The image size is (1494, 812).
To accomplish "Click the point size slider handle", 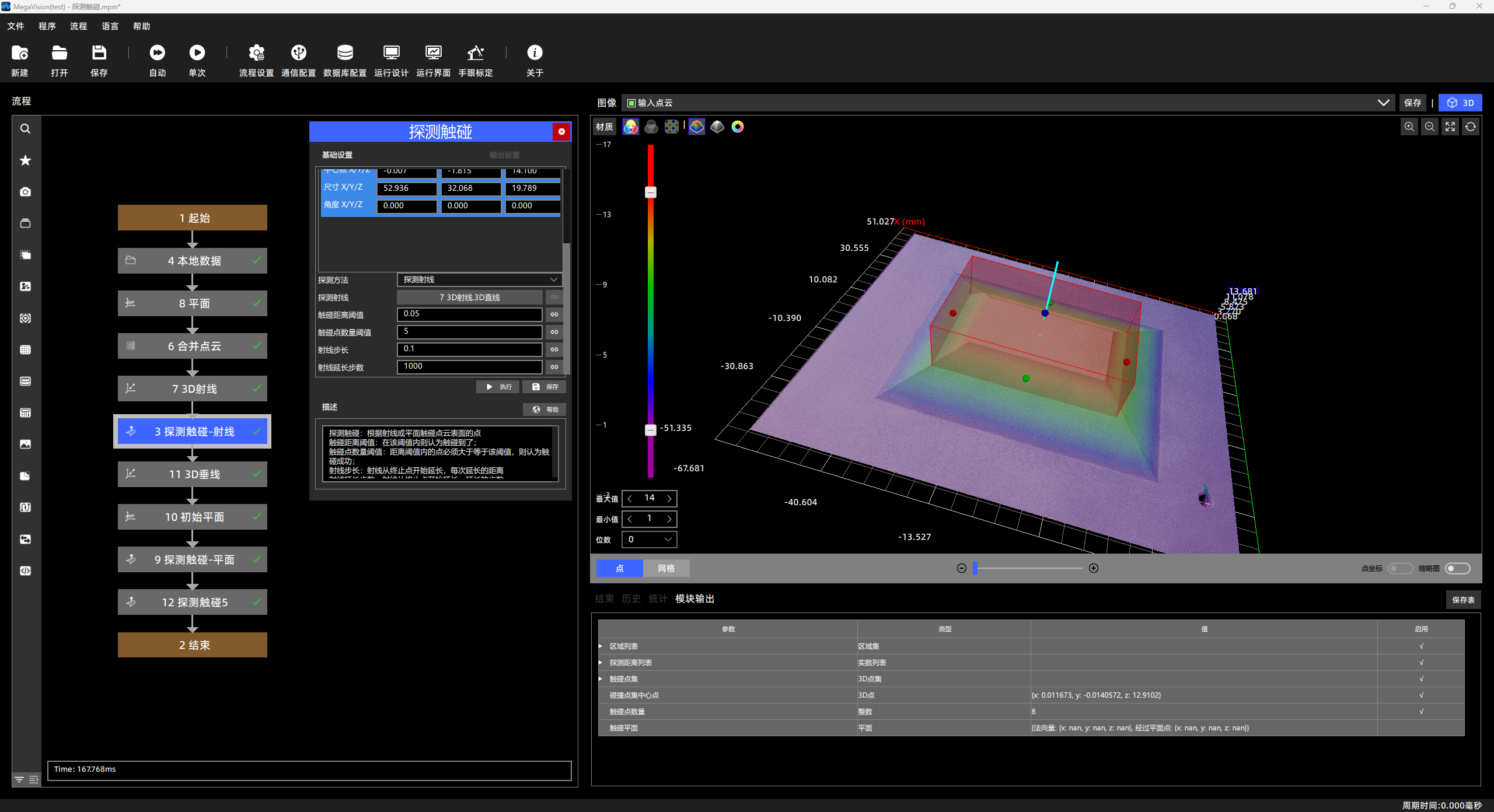I will click(x=975, y=569).
